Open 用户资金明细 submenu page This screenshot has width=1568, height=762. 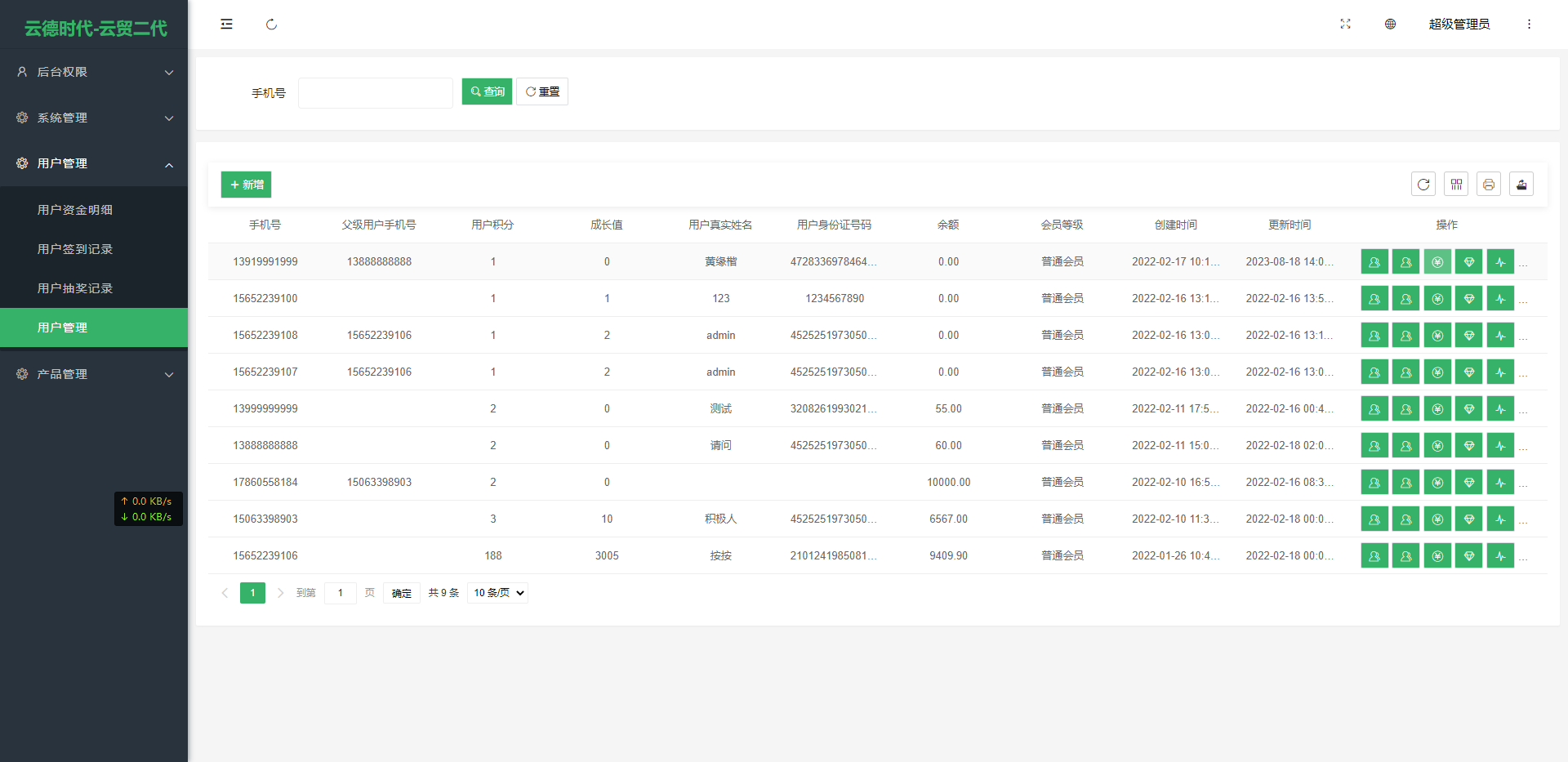pyautogui.click(x=94, y=210)
